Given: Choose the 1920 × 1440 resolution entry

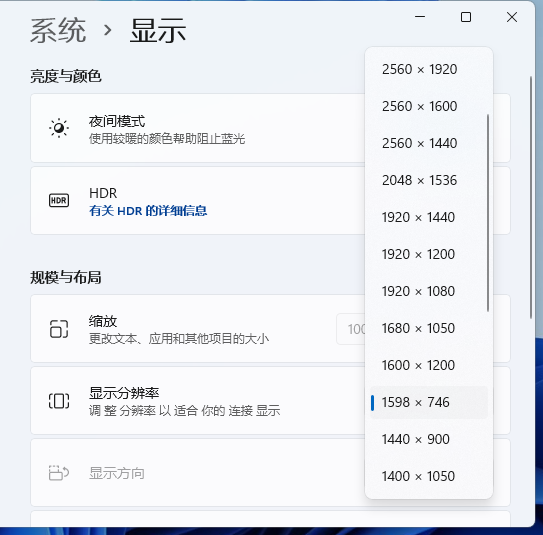Looking at the screenshot, I should click(429, 217).
